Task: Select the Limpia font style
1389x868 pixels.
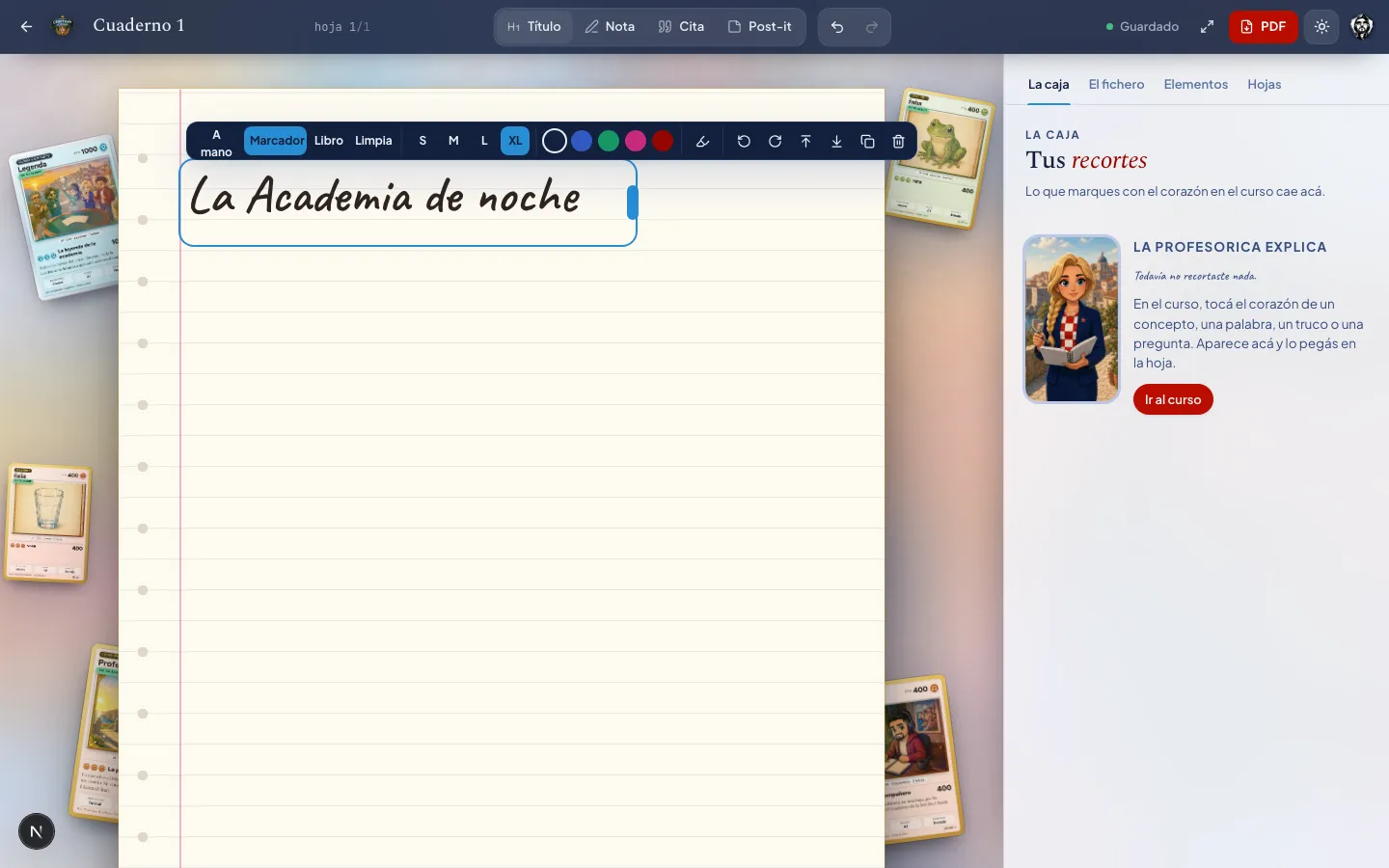Action: pyautogui.click(x=373, y=141)
